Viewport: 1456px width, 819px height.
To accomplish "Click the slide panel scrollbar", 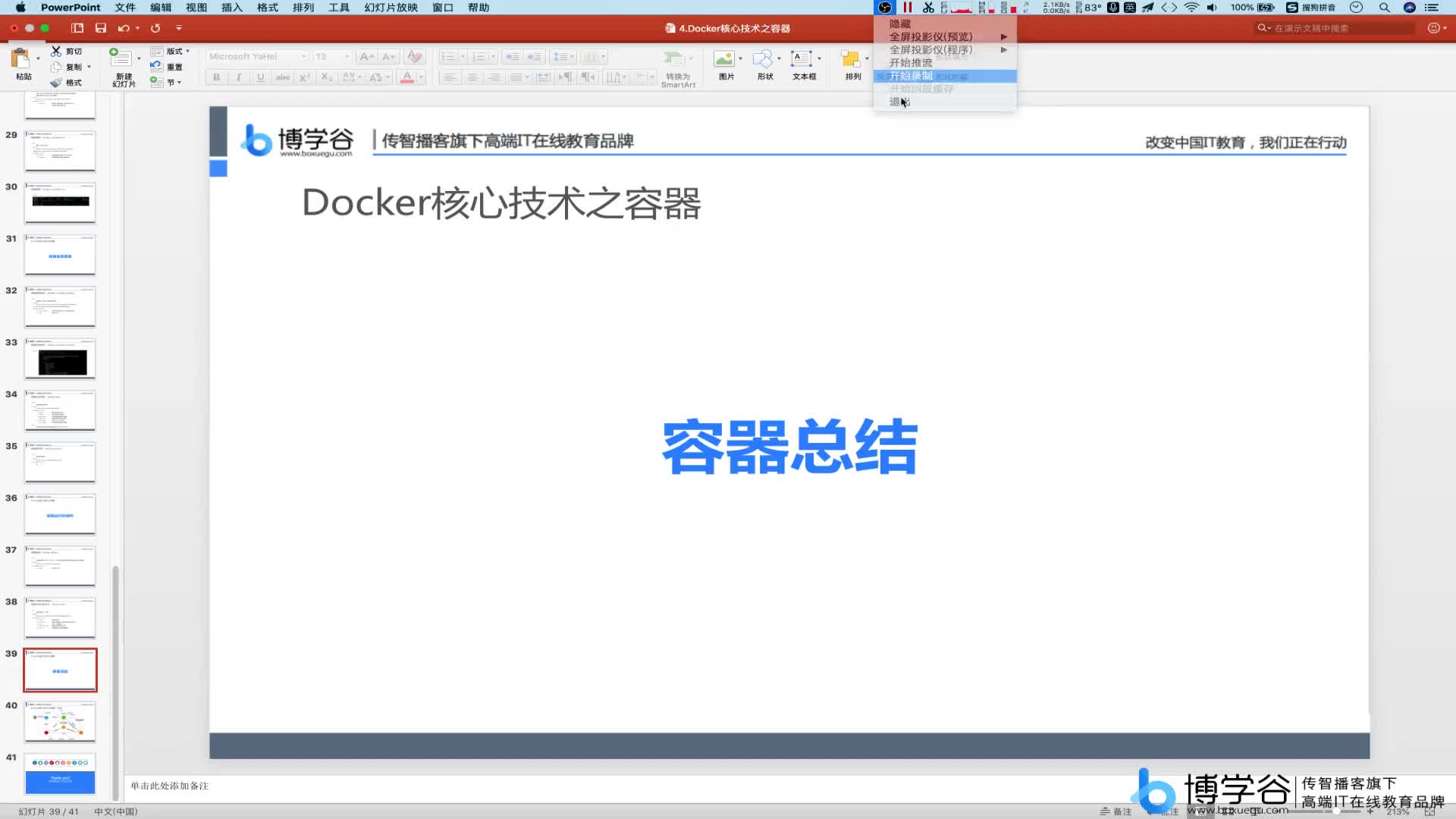I will pos(115,682).
